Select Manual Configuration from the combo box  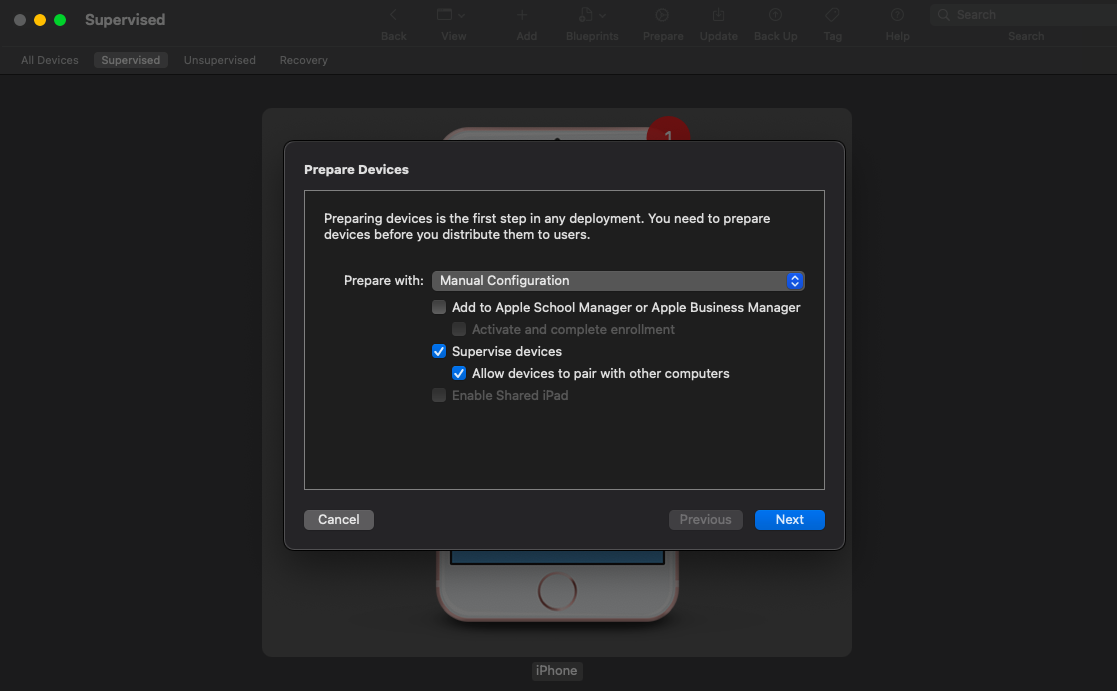(x=617, y=281)
